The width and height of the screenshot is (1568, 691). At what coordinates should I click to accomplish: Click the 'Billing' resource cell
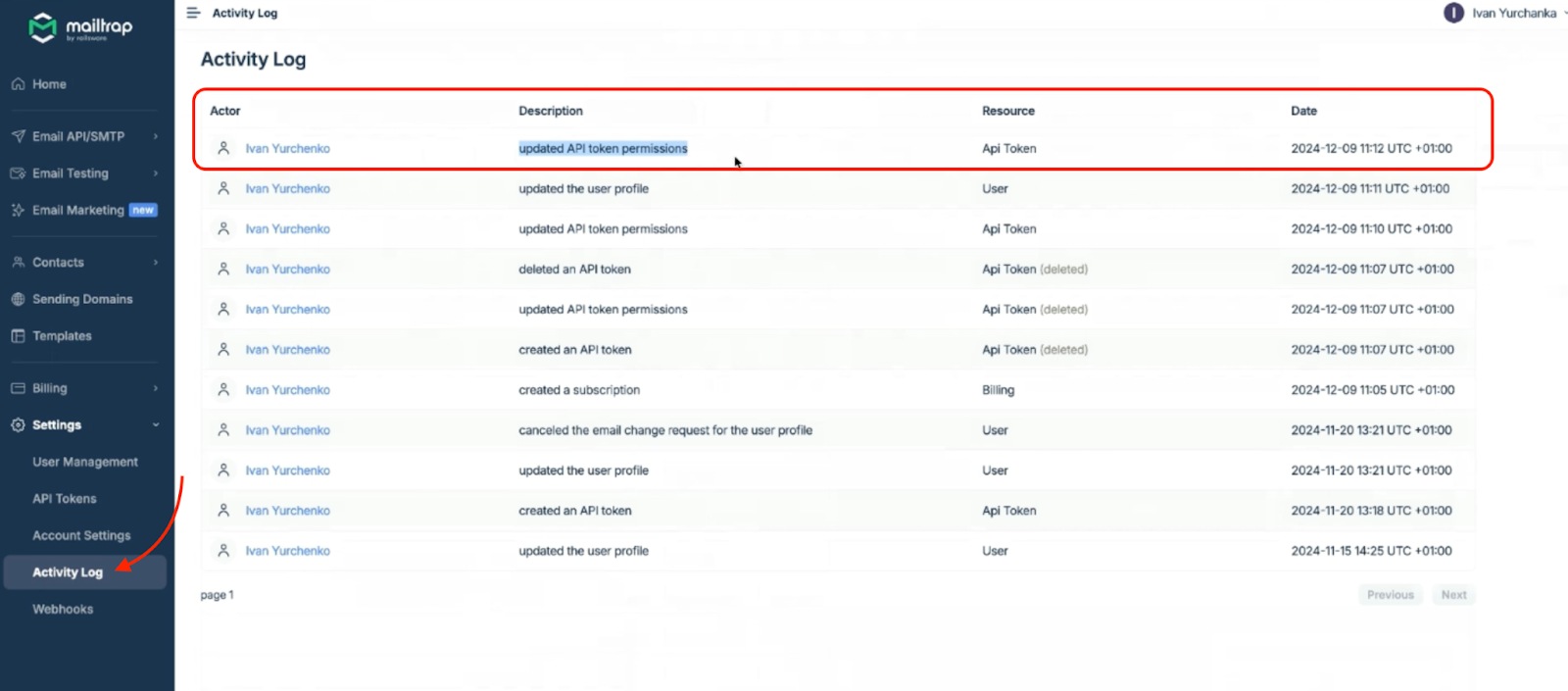[x=998, y=390]
